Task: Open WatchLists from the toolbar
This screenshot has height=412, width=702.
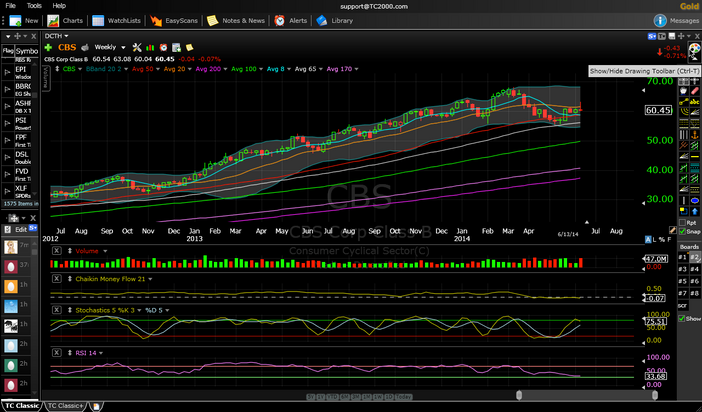Action: [x=116, y=21]
